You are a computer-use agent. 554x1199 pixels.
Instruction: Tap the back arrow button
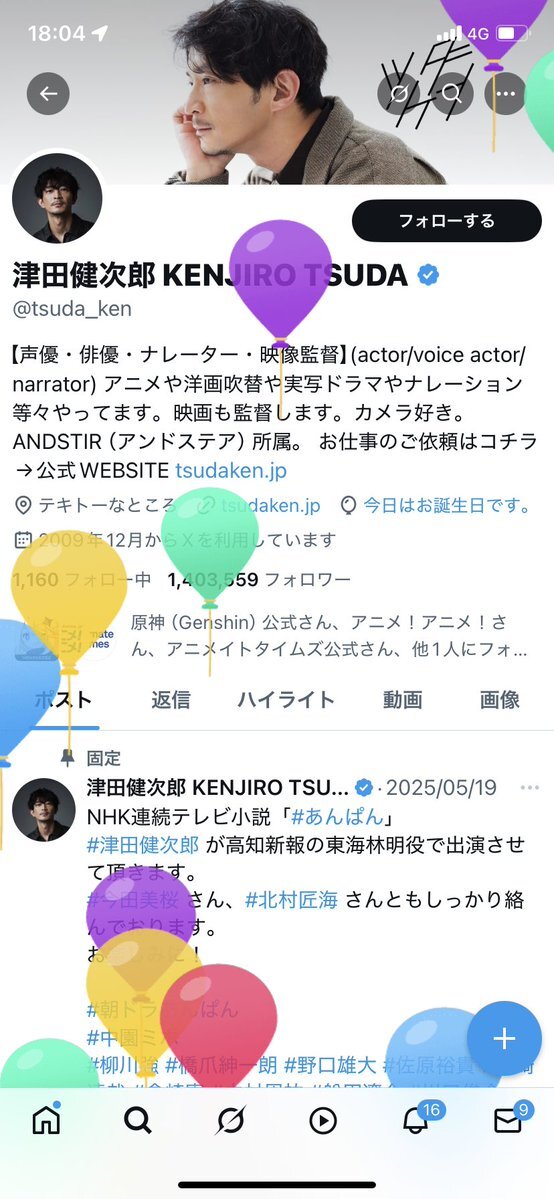point(48,93)
